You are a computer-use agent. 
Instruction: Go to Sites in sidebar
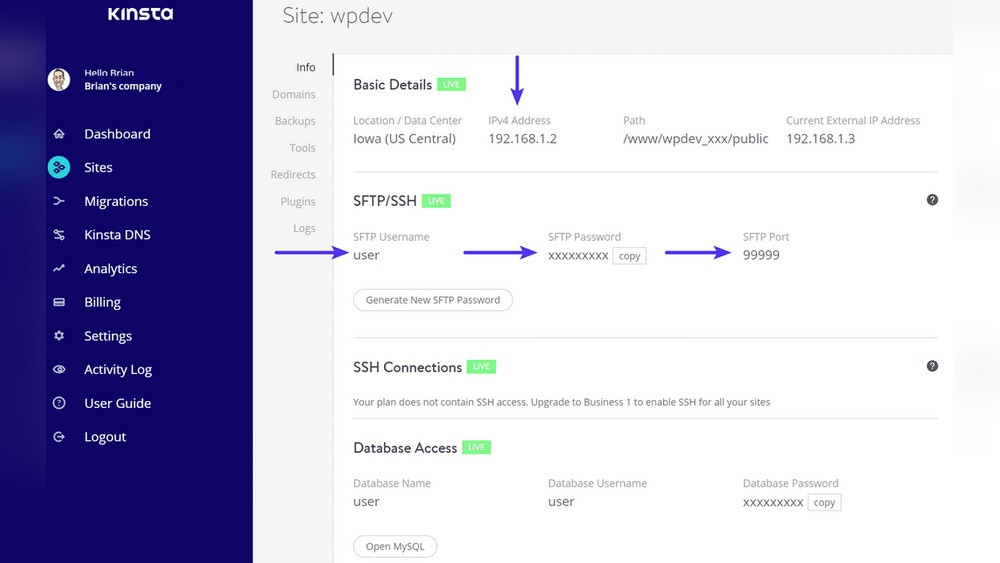coord(98,167)
